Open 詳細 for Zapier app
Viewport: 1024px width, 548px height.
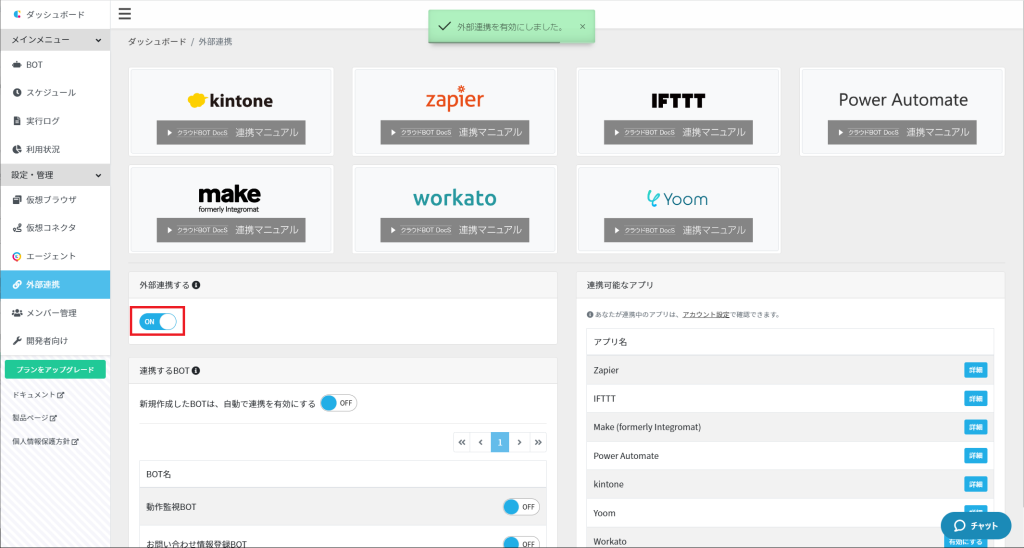(976, 370)
